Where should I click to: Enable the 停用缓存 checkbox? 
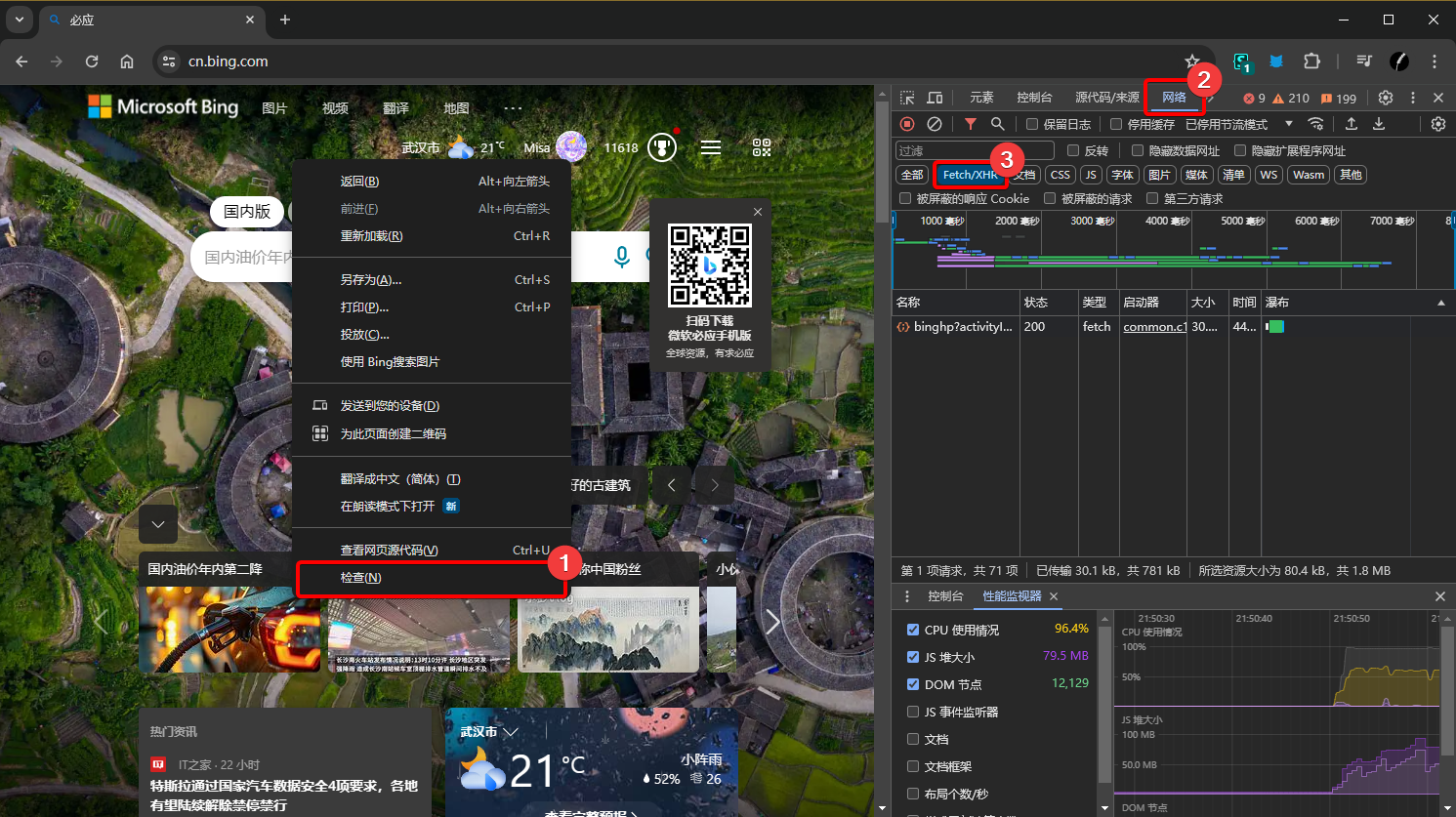[1116, 124]
